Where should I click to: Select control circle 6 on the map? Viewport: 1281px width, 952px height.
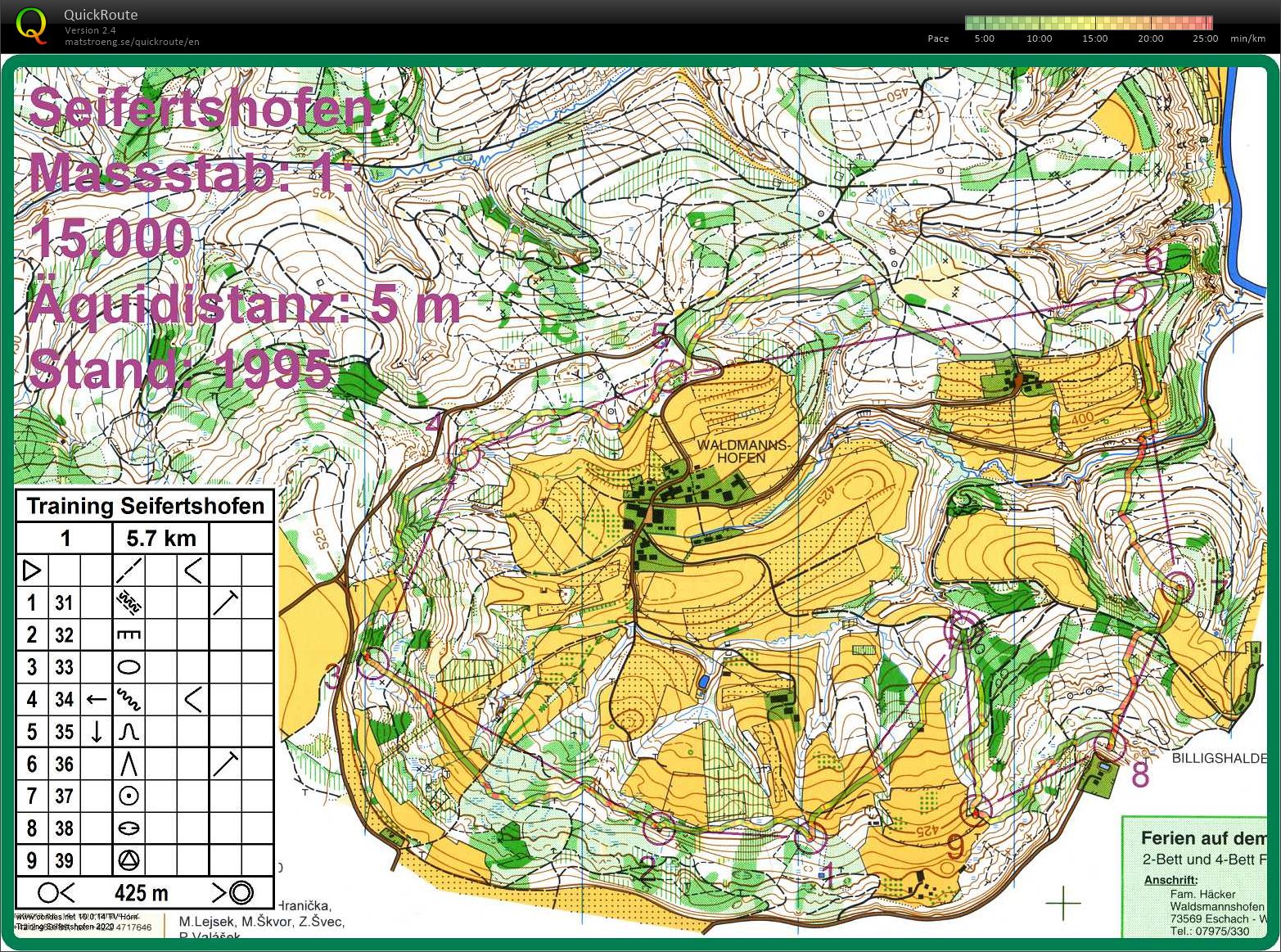(x=1130, y=295)
